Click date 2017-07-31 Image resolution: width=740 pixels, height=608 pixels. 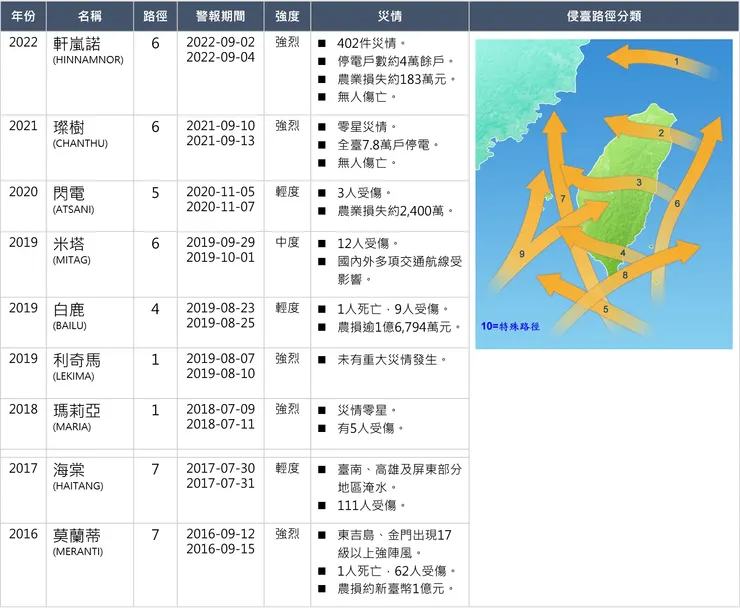pyautogui.click(x=220, y=483)
